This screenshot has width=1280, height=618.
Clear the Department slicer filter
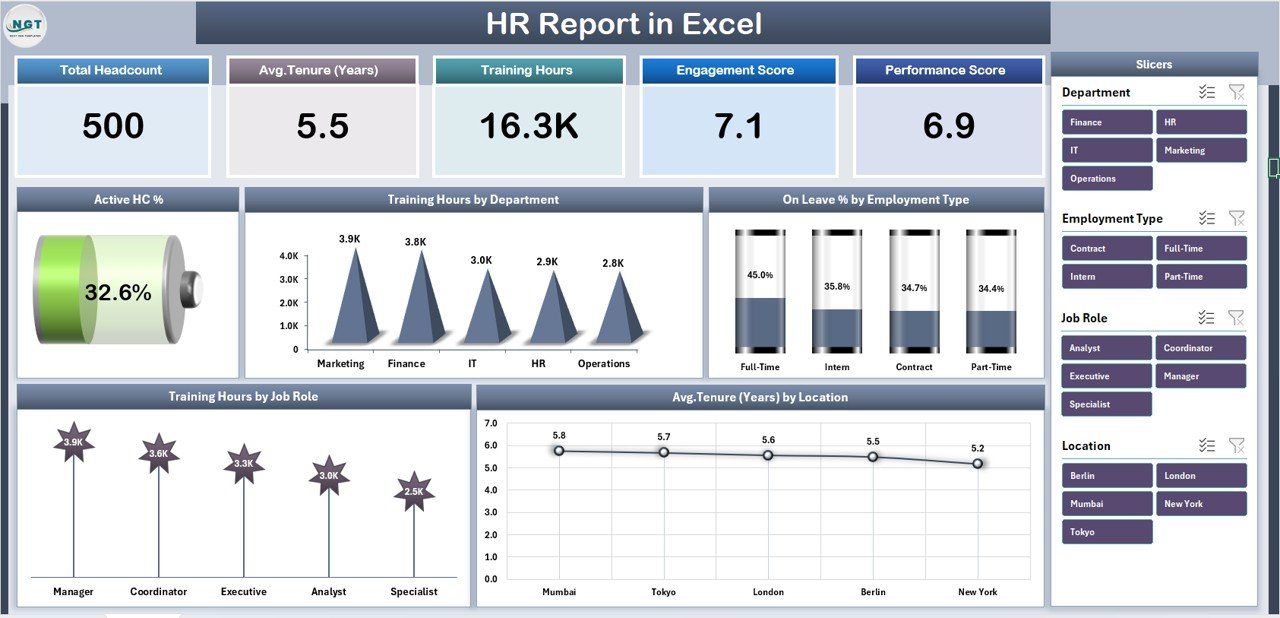coord(1237,91)
